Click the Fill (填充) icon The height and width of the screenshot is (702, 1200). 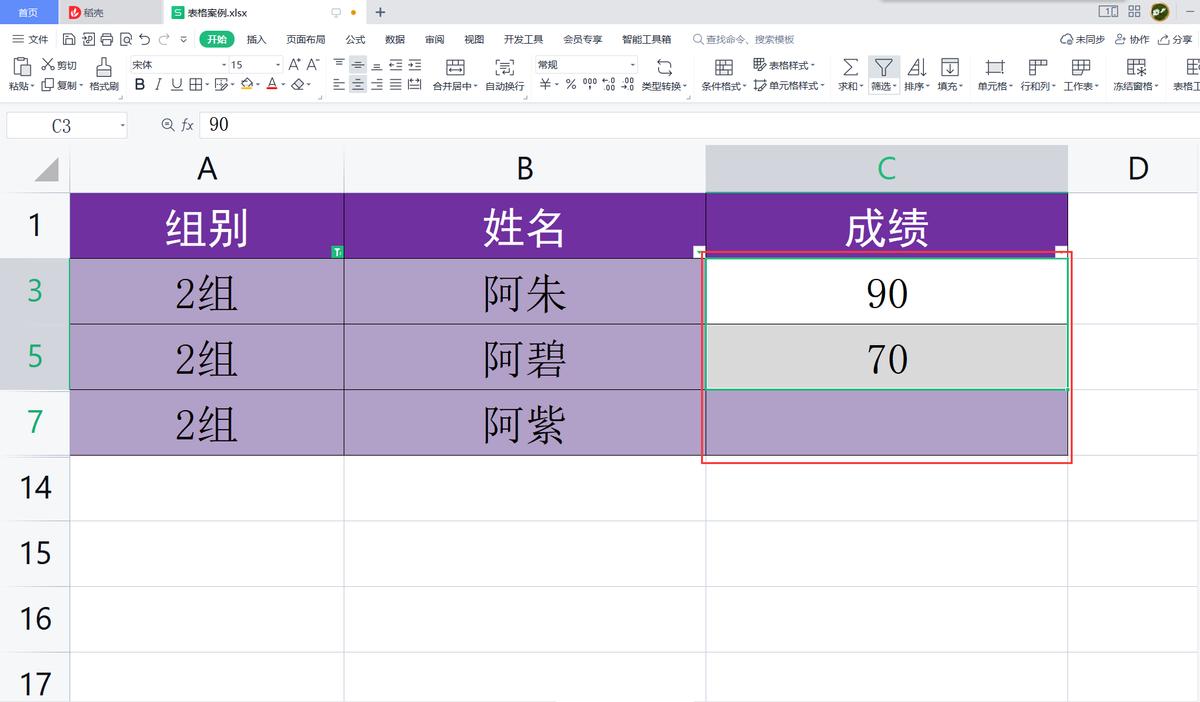coord(950,68)
